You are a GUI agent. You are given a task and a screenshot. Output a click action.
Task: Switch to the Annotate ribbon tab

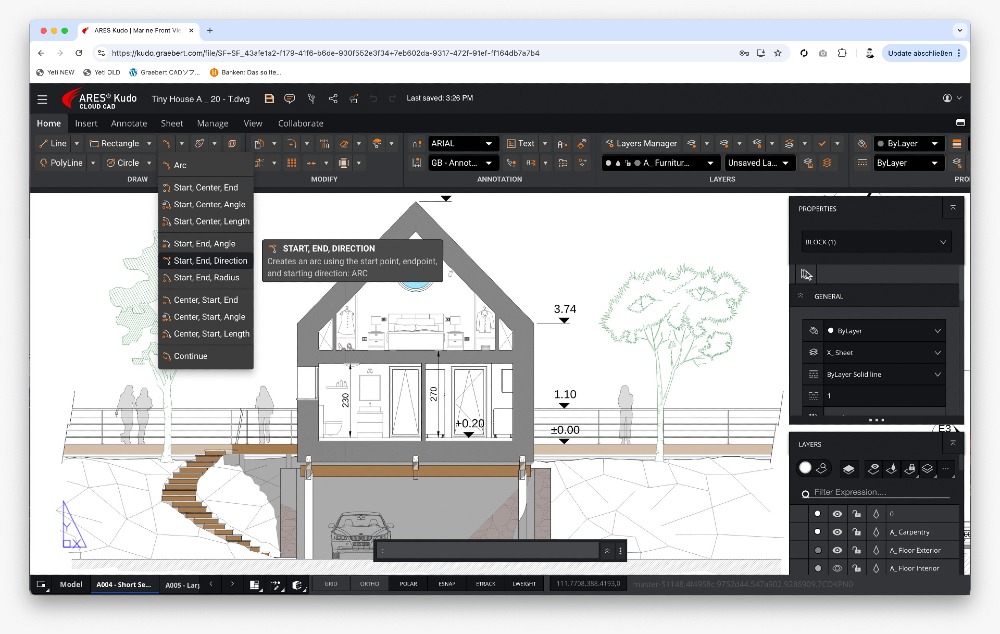pos(129,124)
